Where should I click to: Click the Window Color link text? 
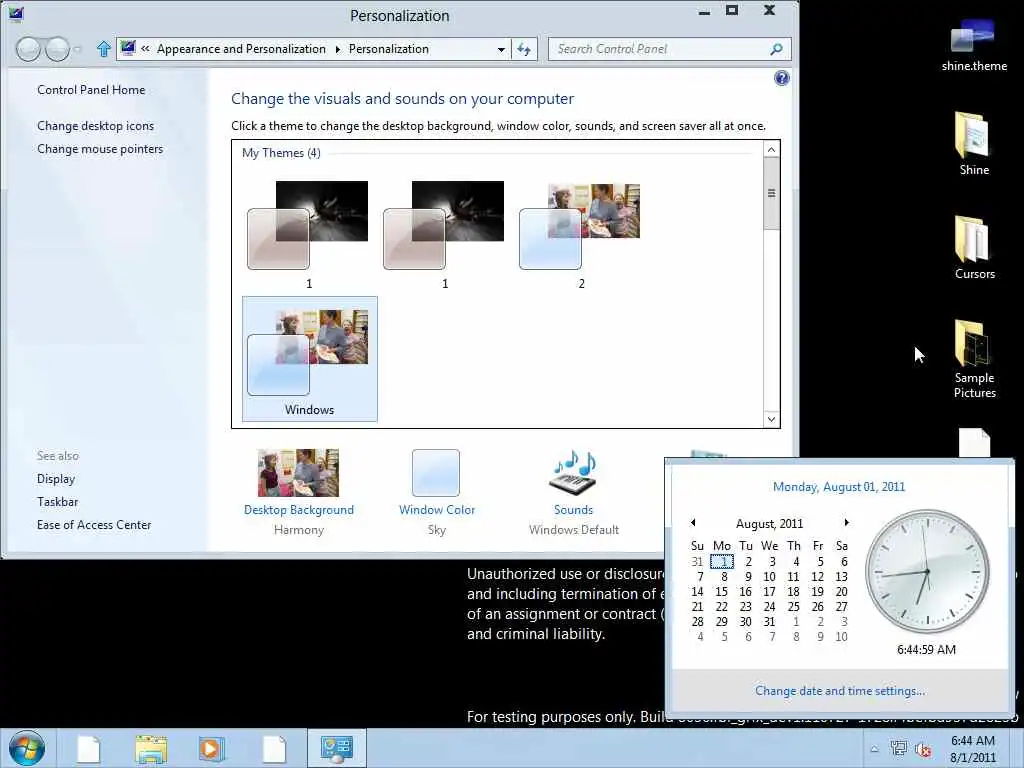click(436, 510)
